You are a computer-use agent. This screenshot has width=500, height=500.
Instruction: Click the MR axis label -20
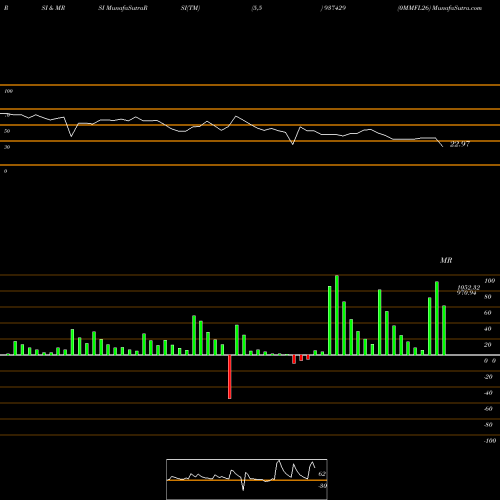coord(488,377)
